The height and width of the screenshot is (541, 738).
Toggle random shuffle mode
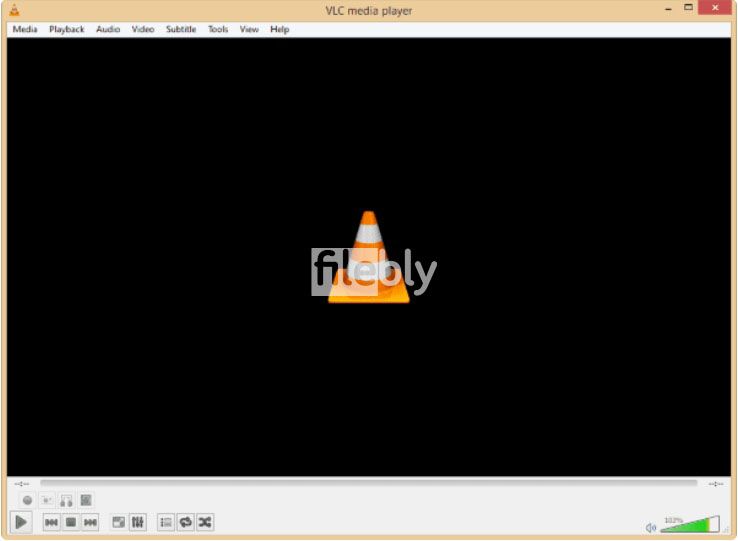(x=205, y=522)
